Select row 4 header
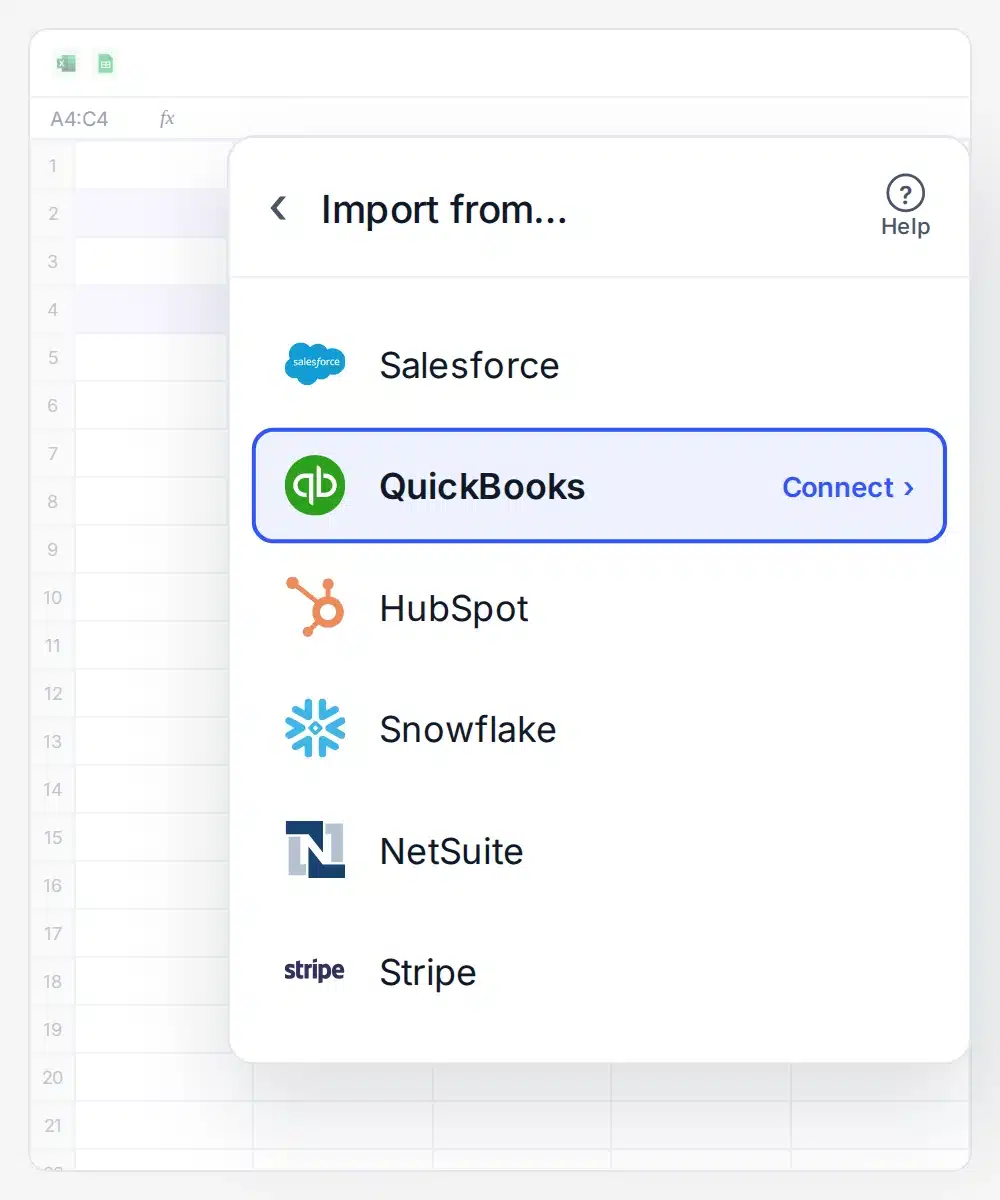This screenshot has width=1000, height=1200. pyautogui.click(x=53, y=309)
